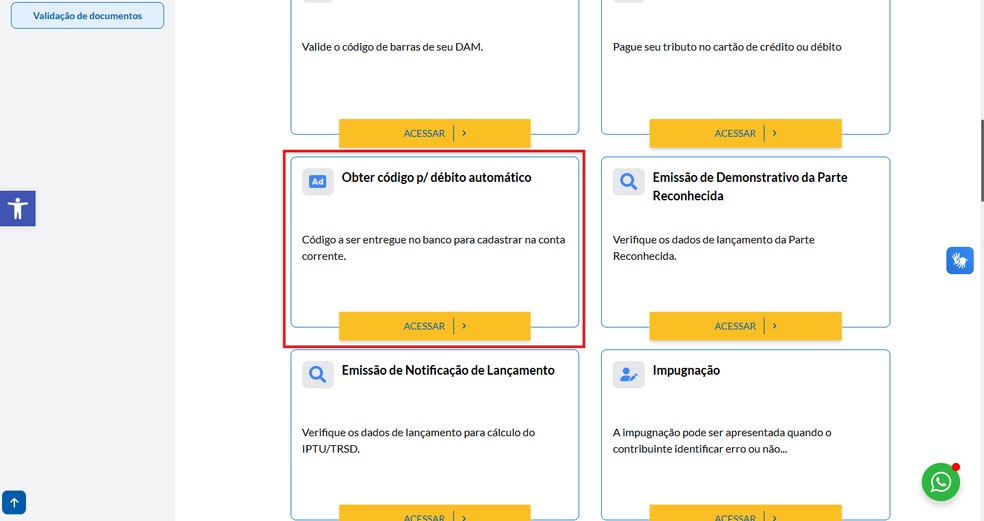Click the Ad icon beside Obter código p/ débito automático

(318, 181)
